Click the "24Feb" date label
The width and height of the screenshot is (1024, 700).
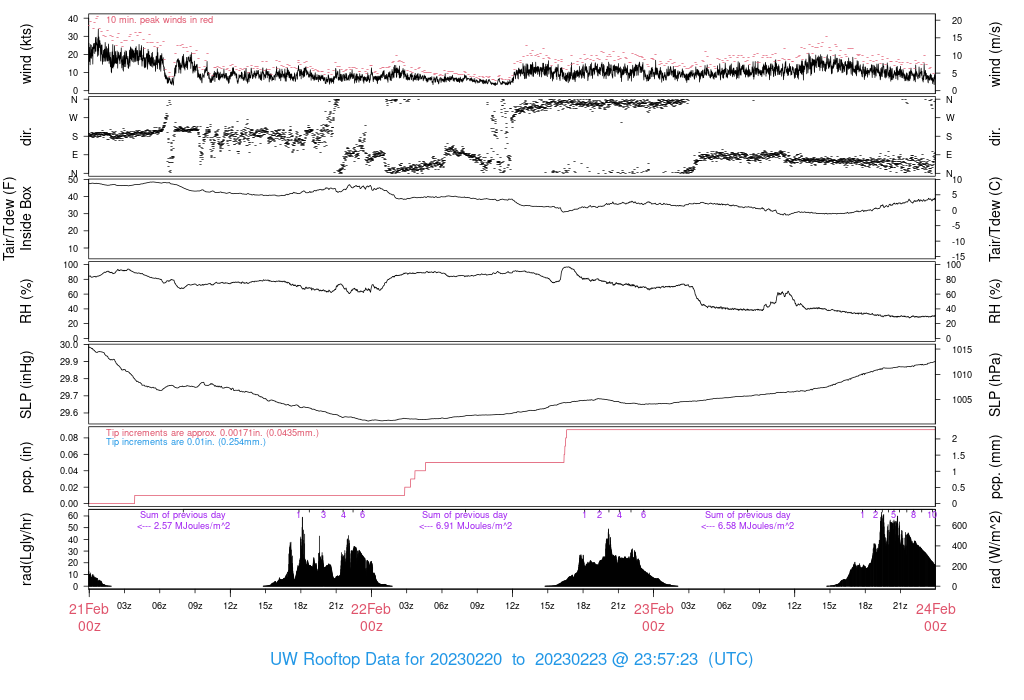(935, 609)
